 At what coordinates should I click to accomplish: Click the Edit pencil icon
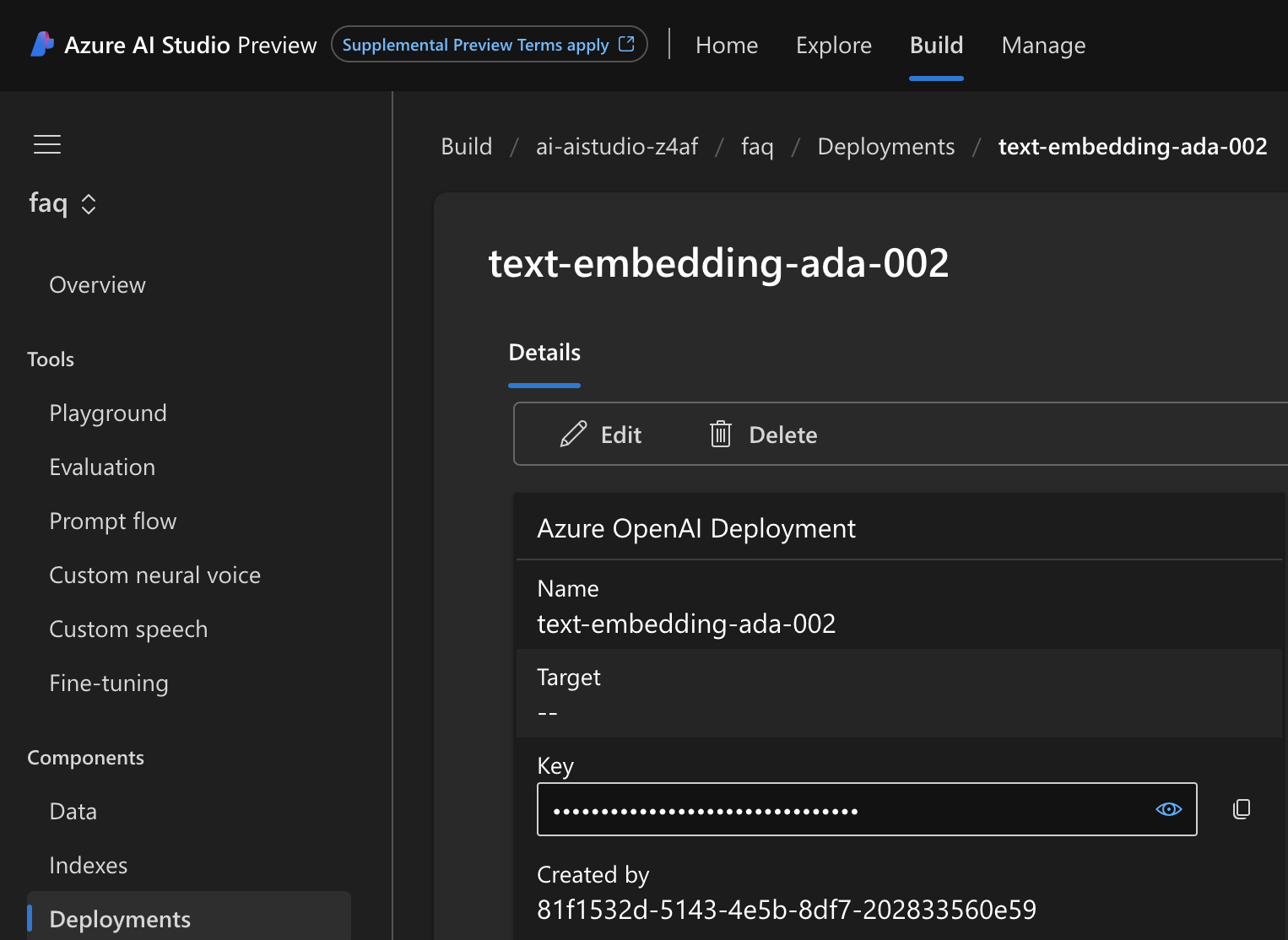pos(573,434)
